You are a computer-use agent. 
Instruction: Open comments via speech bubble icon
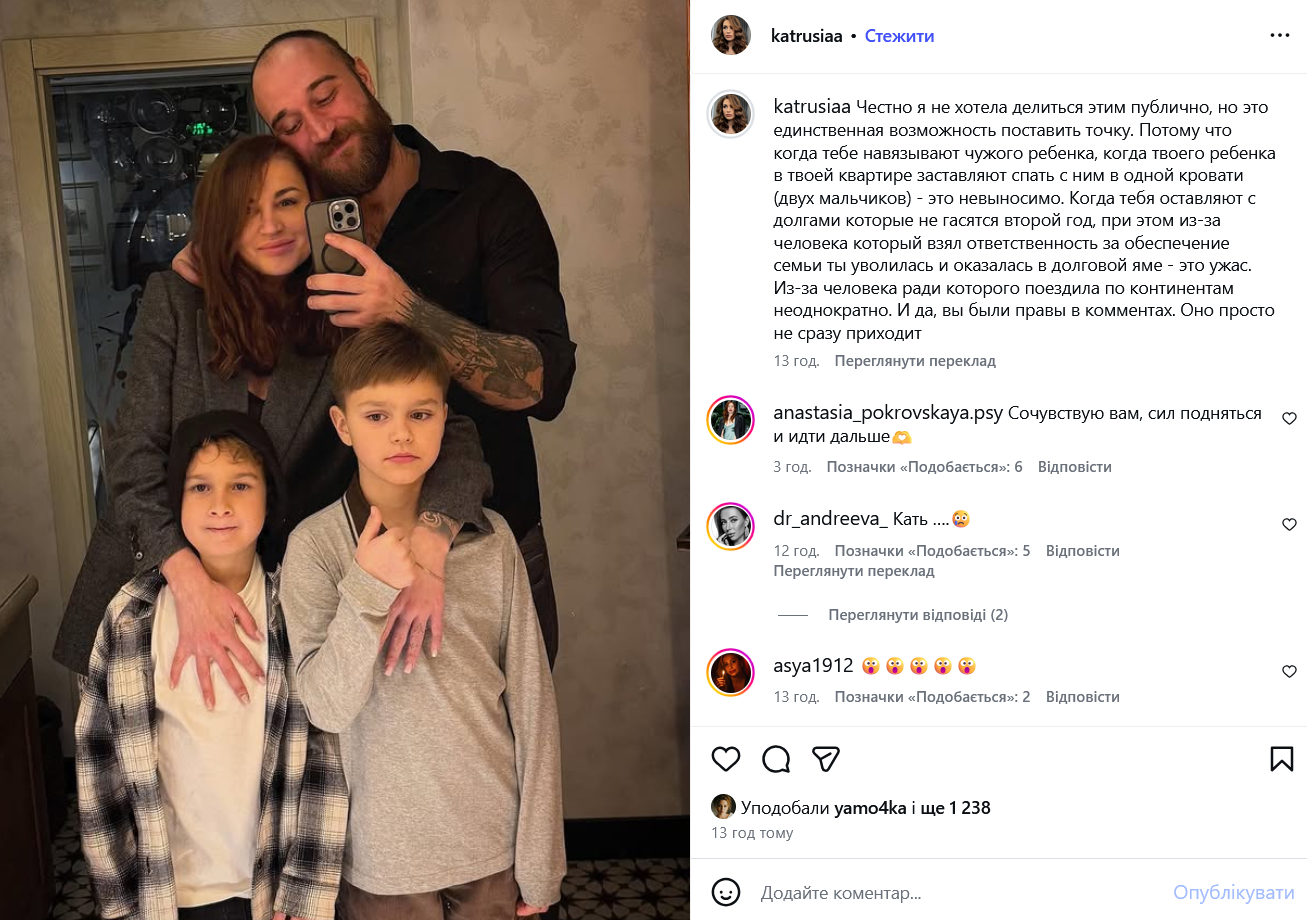776,759
